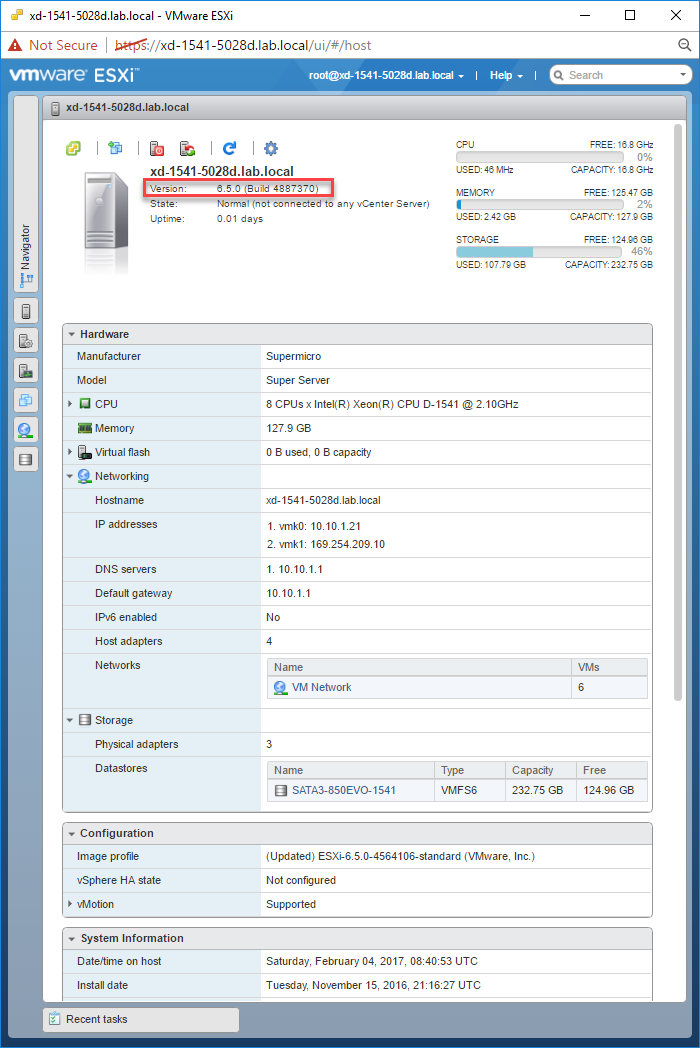Collapse the Networking row
700x1048 pixels.
point(70,477)
